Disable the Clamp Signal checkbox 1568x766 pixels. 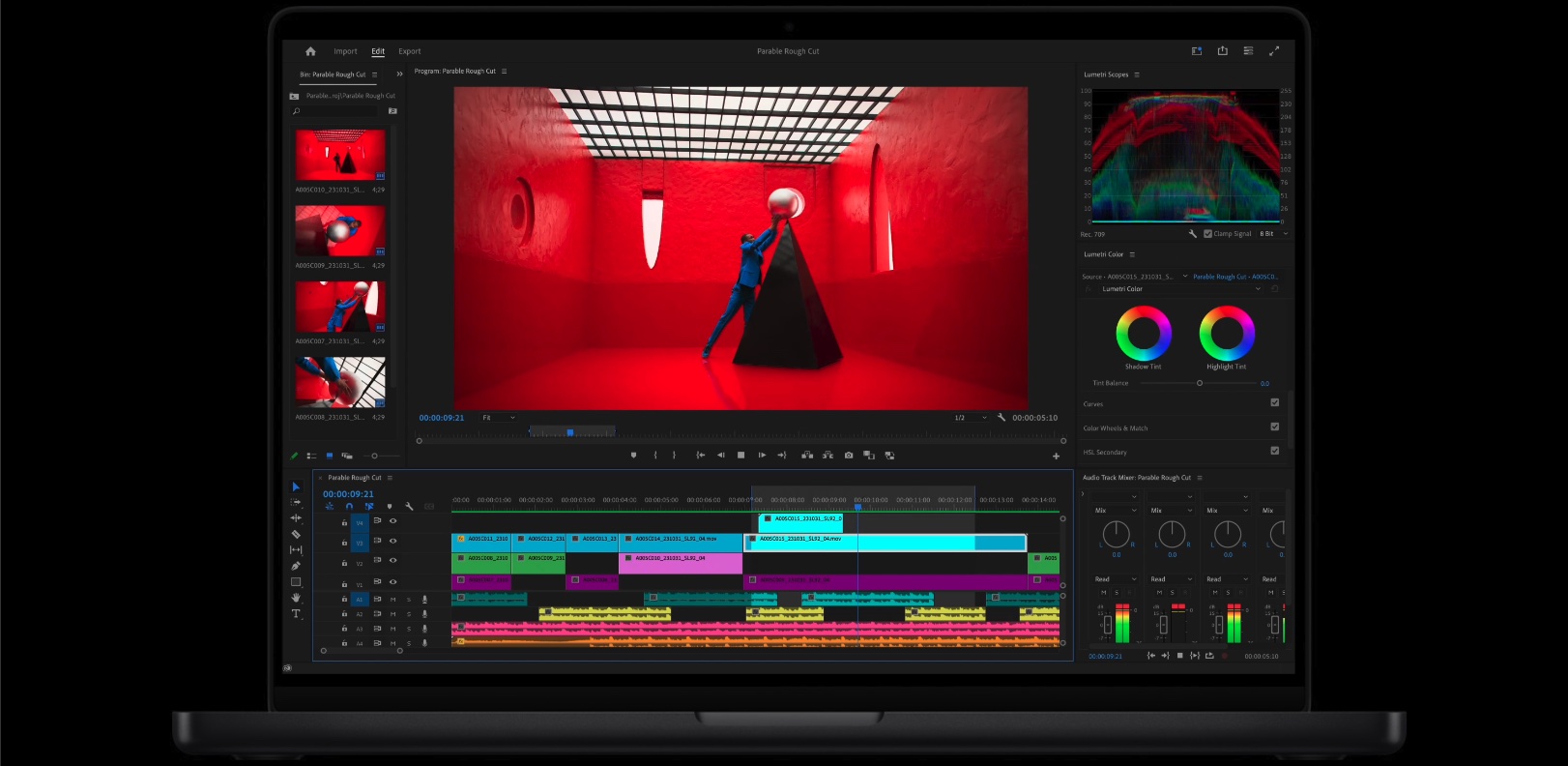[x=1207, y=234]
